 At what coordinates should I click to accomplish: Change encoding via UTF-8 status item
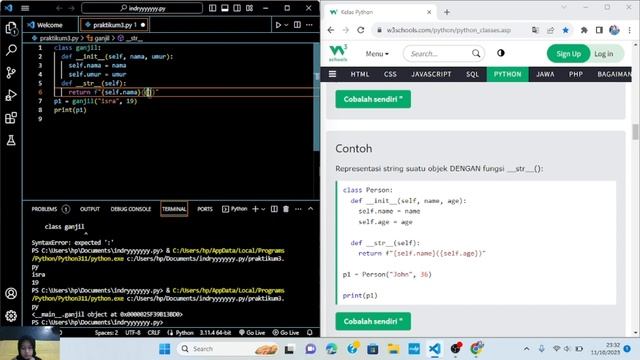pyautogui.click(x=133, y=333)
